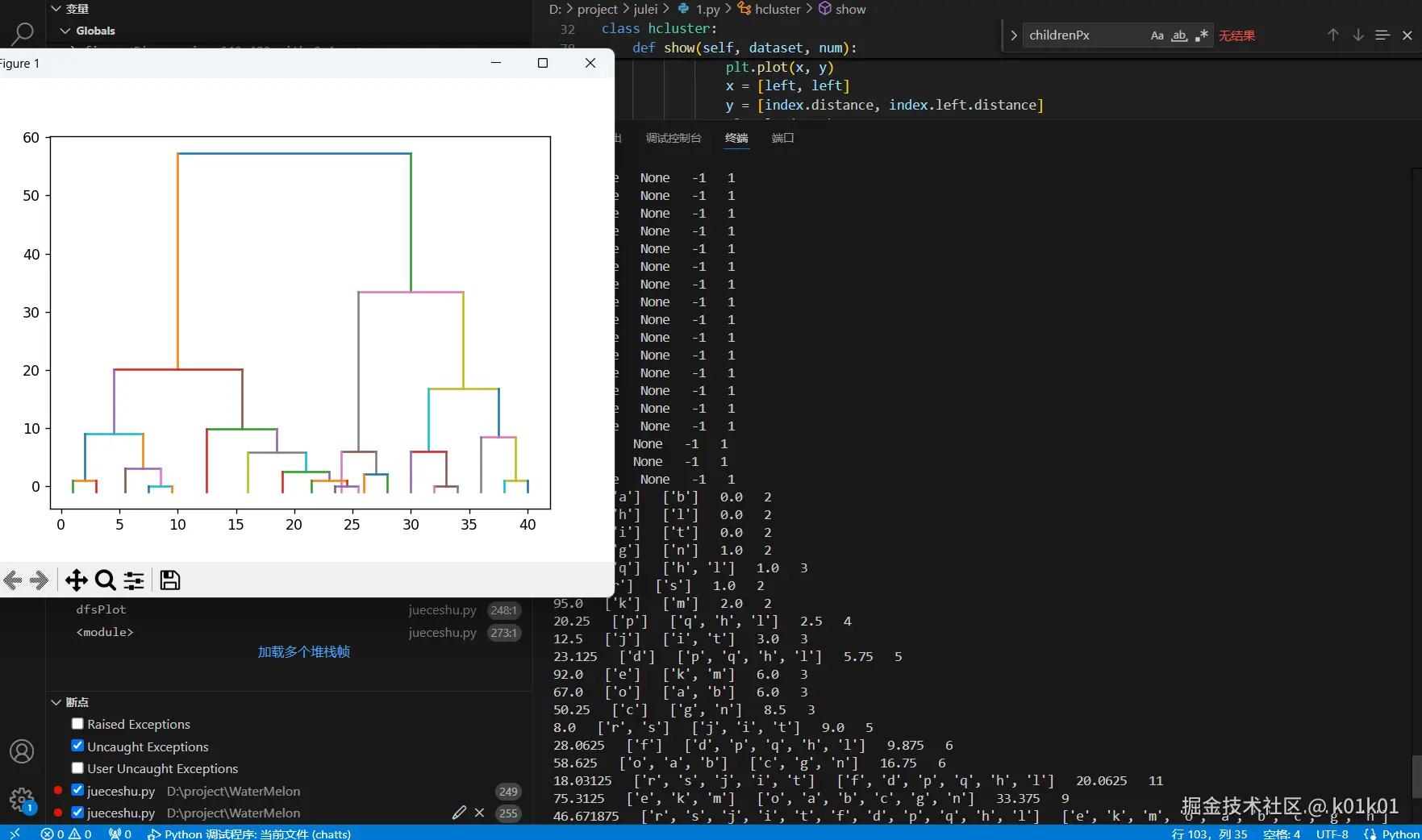Switch to the 终端 terminal tab
The height and width of the screenshot is (840, 1422).
tap(736, 138)
